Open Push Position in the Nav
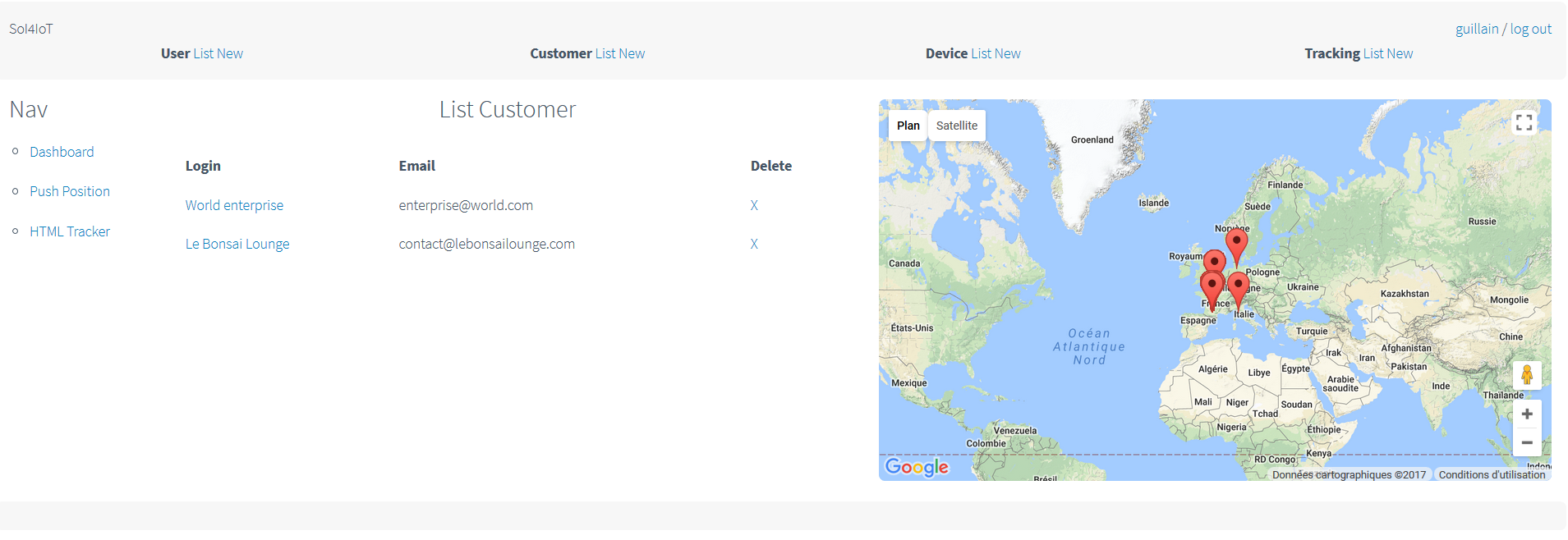The width and height of the screenshot is (1568, 540). 70,191
